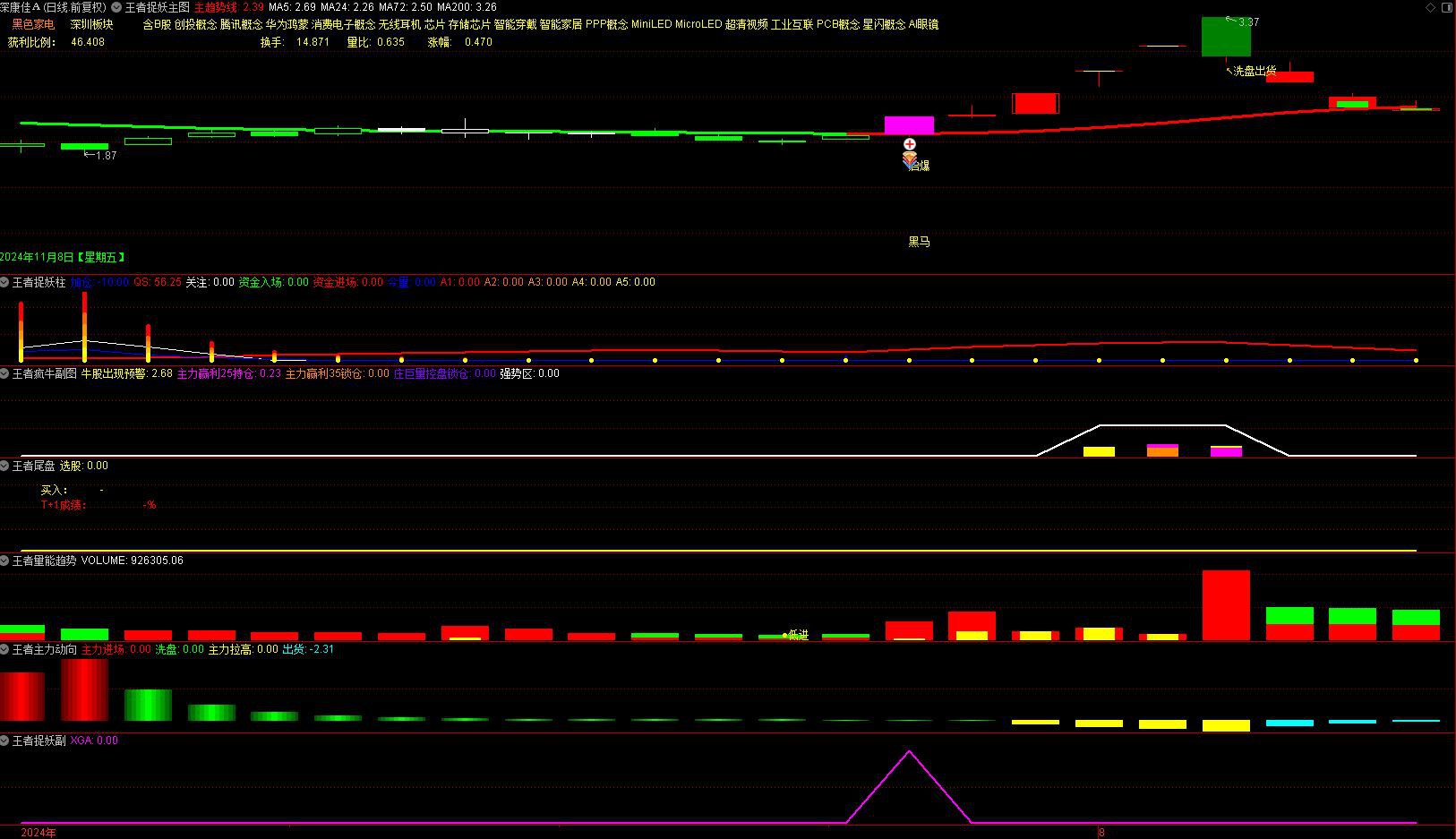Click the 创投概念 concept tag
Viewport: 1456px width, 839px height.
[195, 25]
